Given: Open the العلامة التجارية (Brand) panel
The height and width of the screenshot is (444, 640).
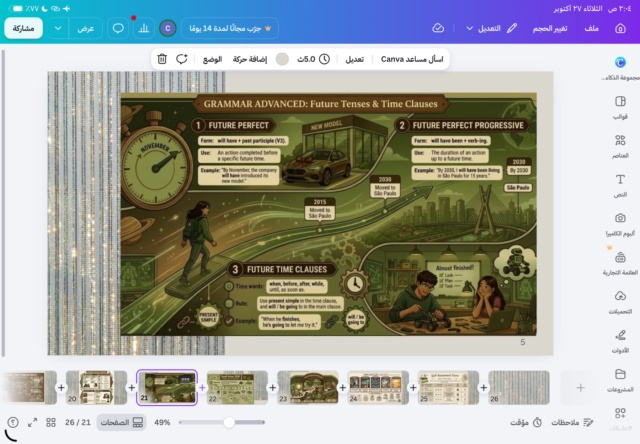Looking at the screenshot, I should [620, 263].
